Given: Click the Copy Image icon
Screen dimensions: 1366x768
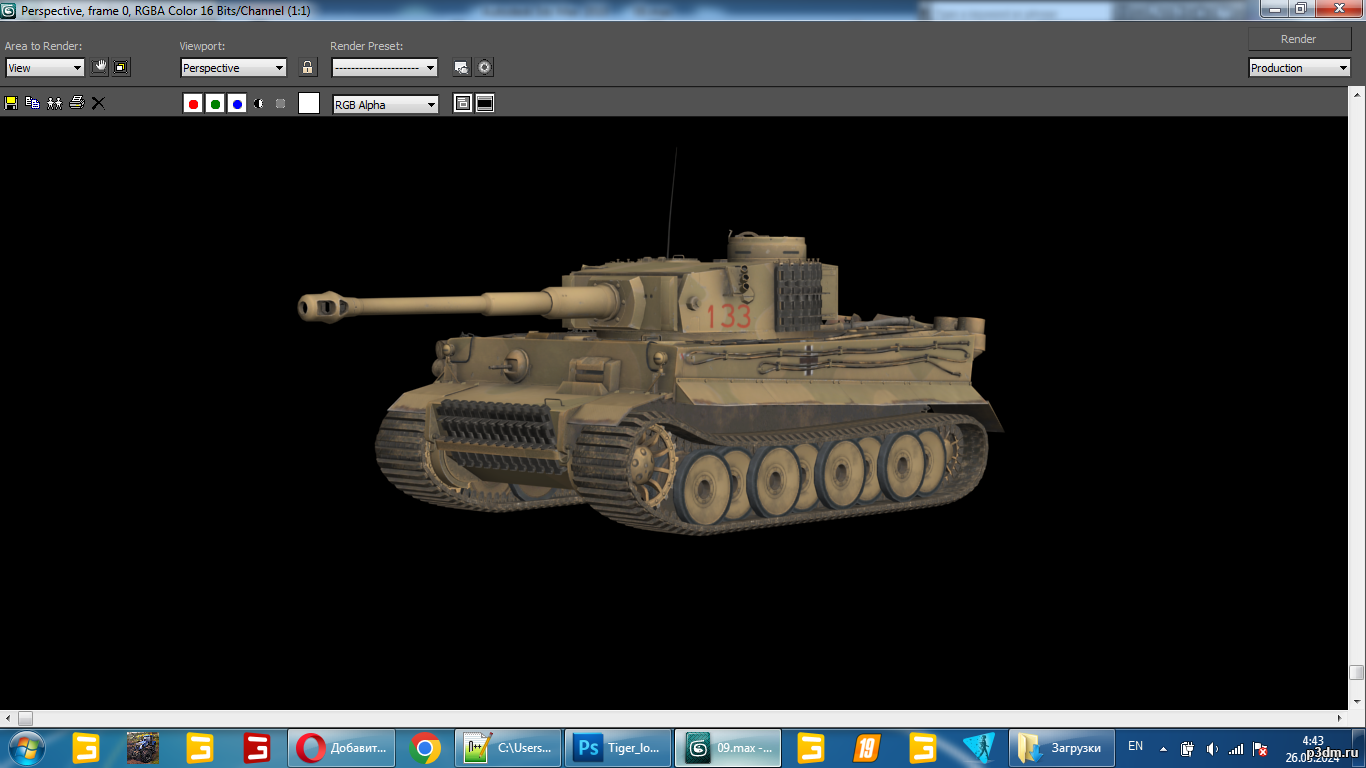Looking at the screenshot, I should pyautogui.click(x=32, y=103).
